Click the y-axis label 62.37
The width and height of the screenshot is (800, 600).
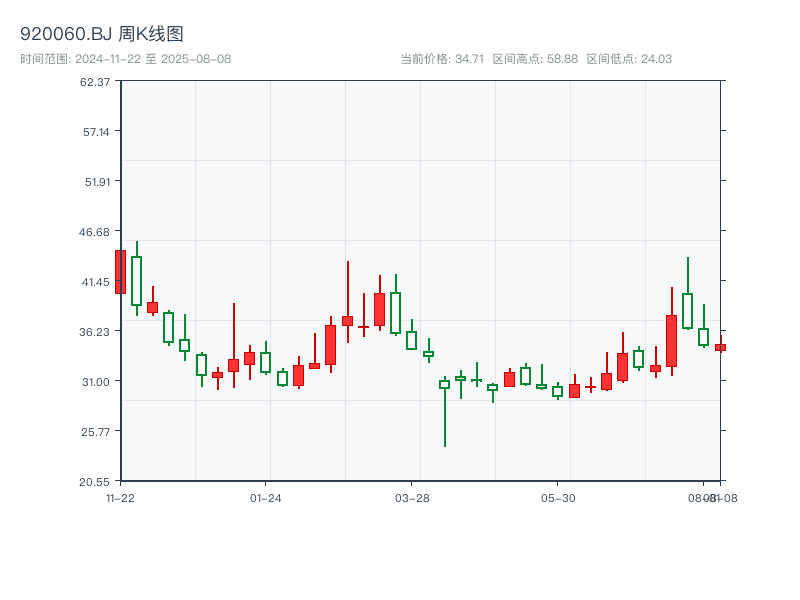pos(95,82)
